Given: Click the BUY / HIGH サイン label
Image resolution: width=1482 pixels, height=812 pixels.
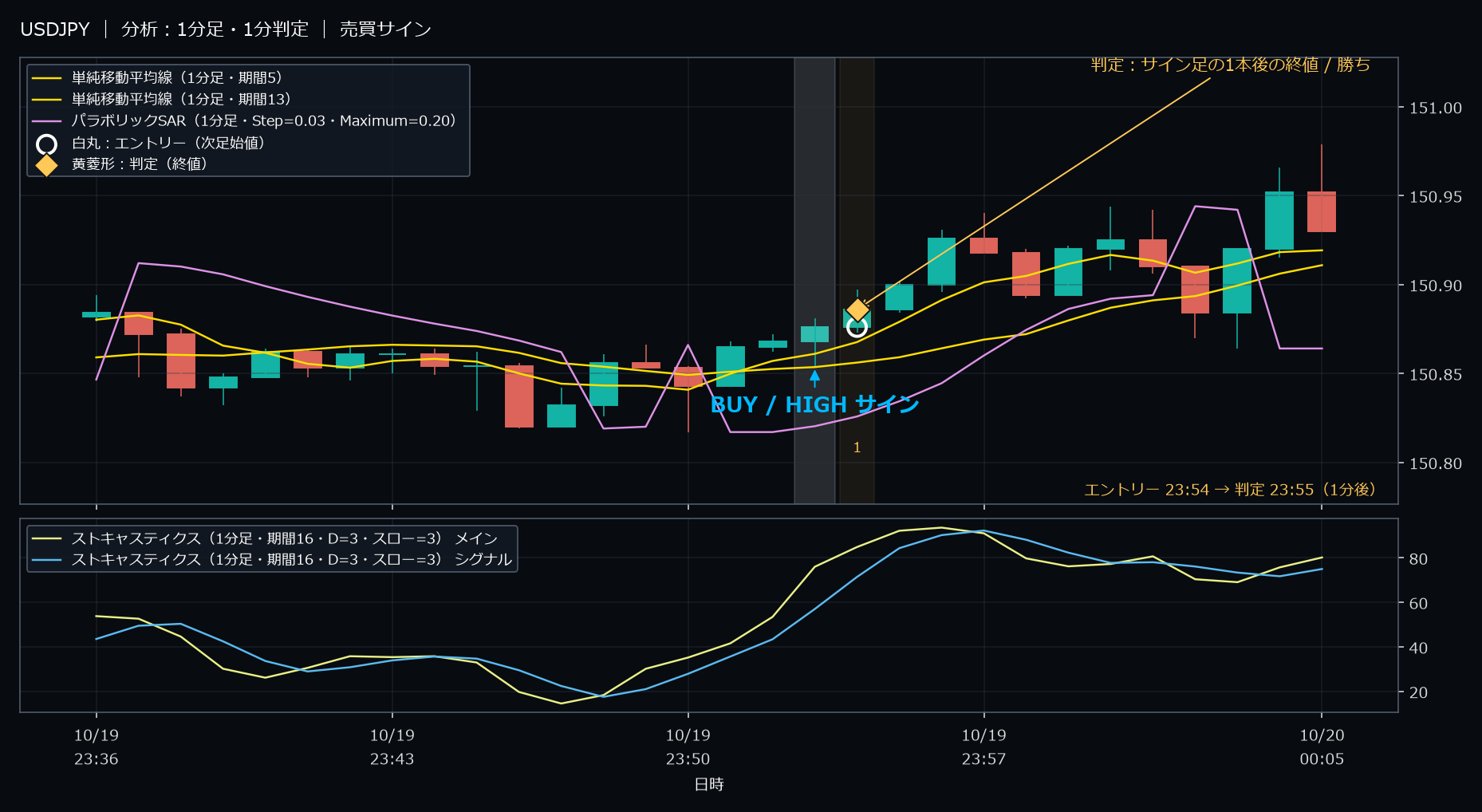Looking at the screenshot, I should (814, 405).
